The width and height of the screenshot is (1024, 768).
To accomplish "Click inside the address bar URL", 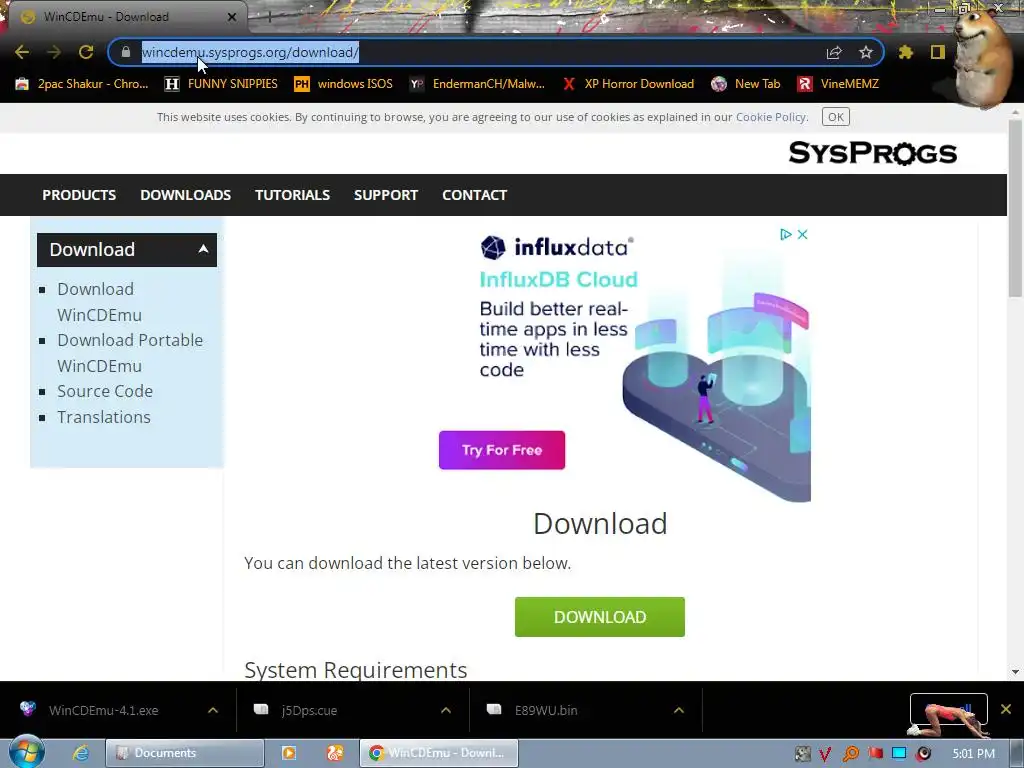I will [250, 52].
